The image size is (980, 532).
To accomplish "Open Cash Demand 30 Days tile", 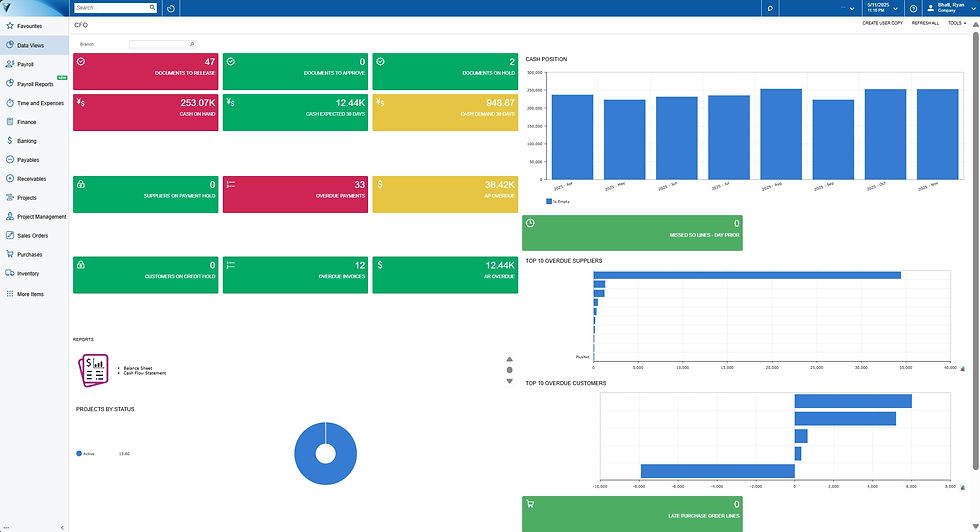I will point(445,113).
